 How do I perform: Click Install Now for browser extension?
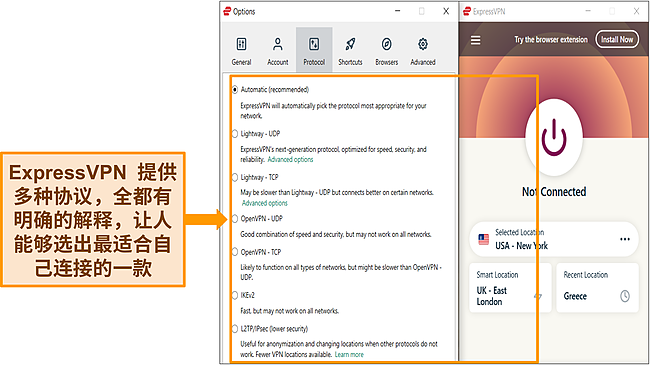[617, 39]
